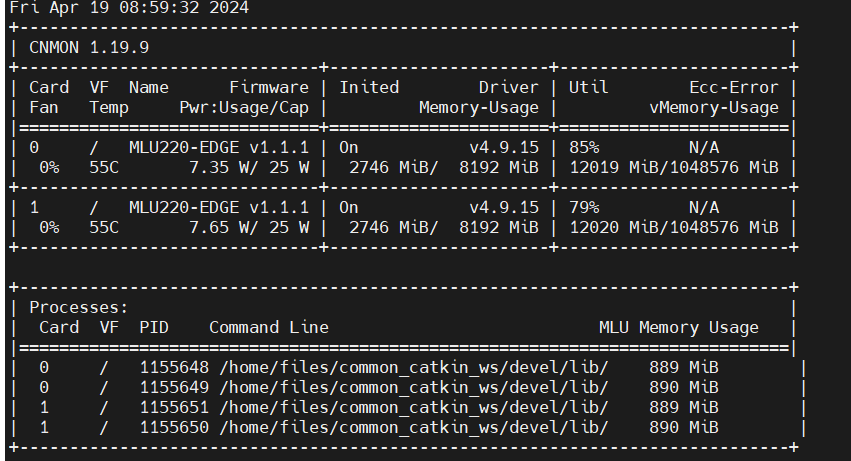Click the 85% utilization value
The height and width of the screenshot is (461, 851).
click(584, 148)
